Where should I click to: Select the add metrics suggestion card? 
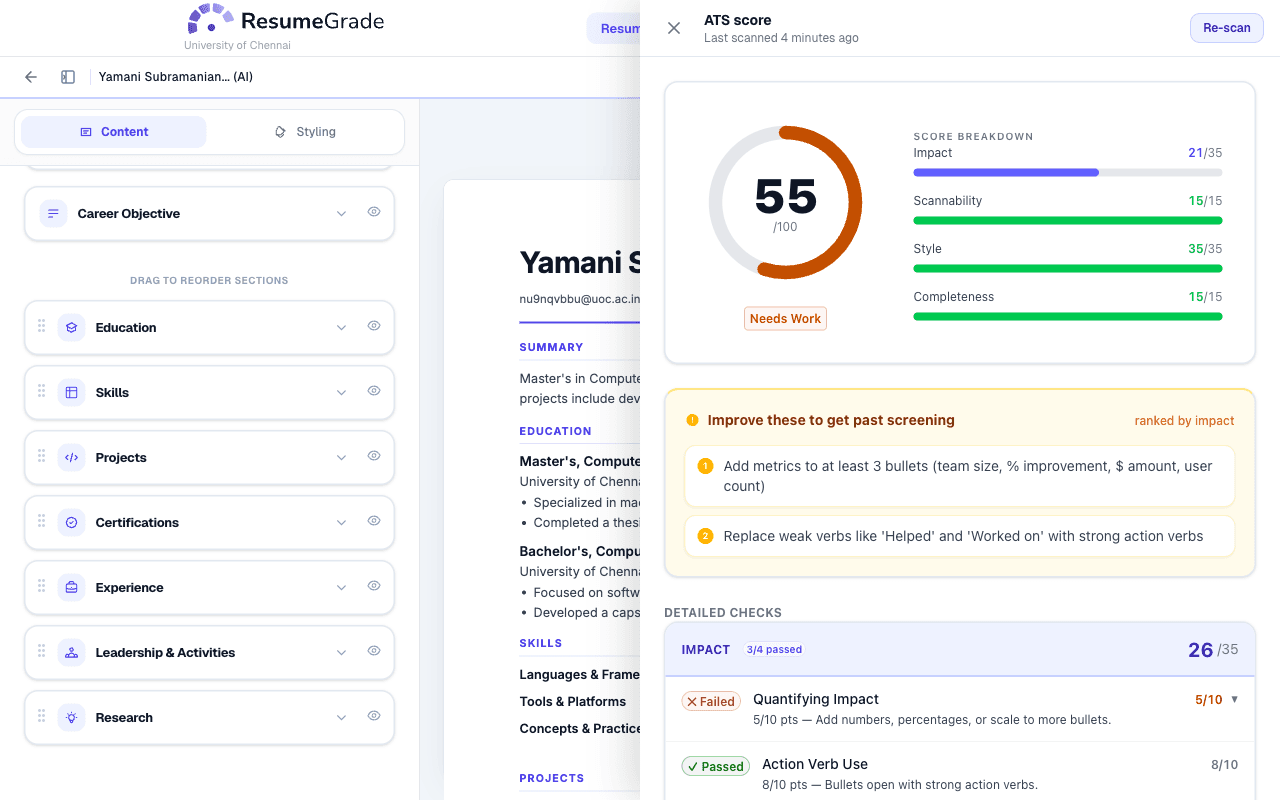click(960, 477)
